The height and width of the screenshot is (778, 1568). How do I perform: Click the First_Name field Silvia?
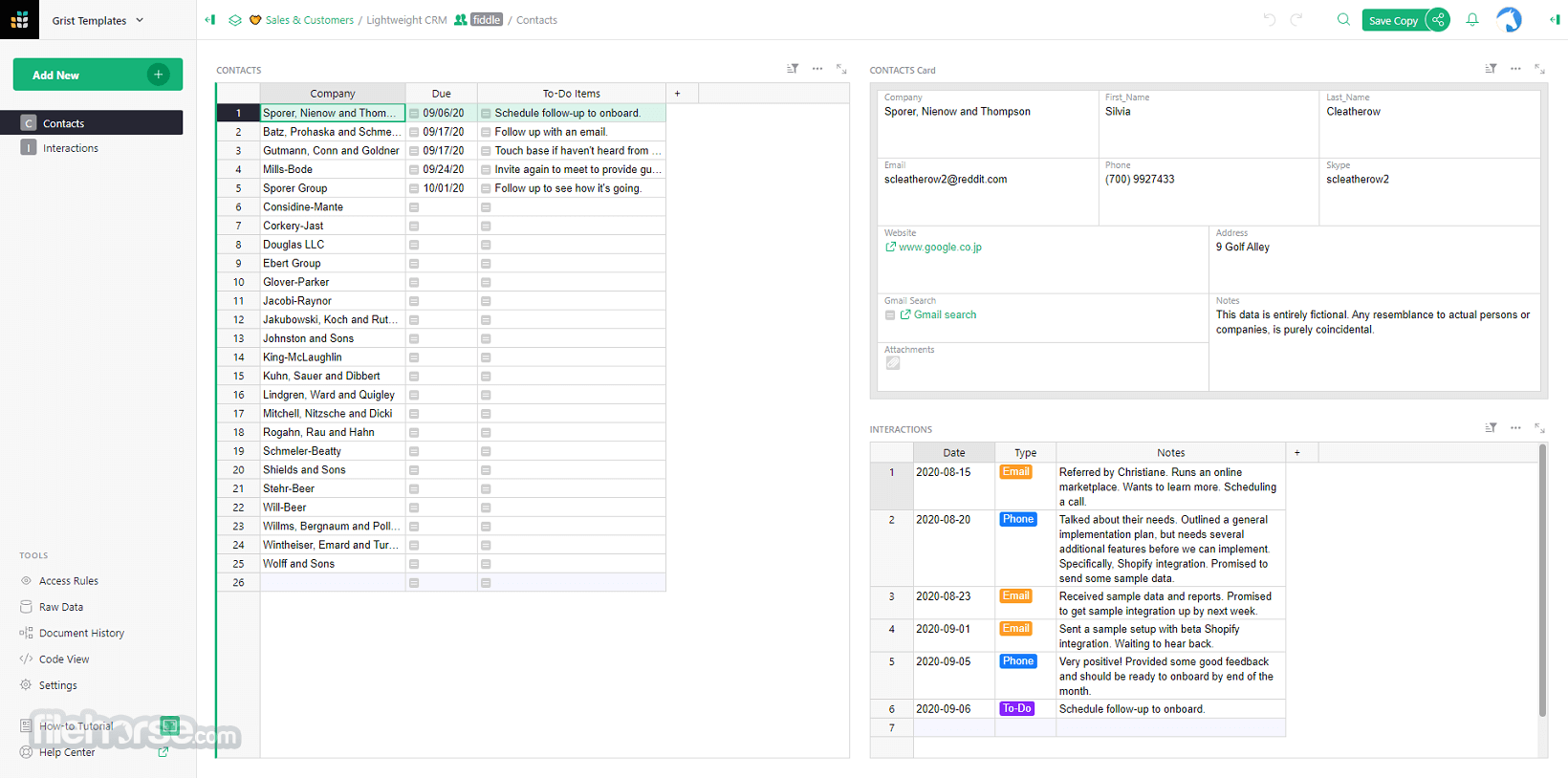pos(1209,124)
